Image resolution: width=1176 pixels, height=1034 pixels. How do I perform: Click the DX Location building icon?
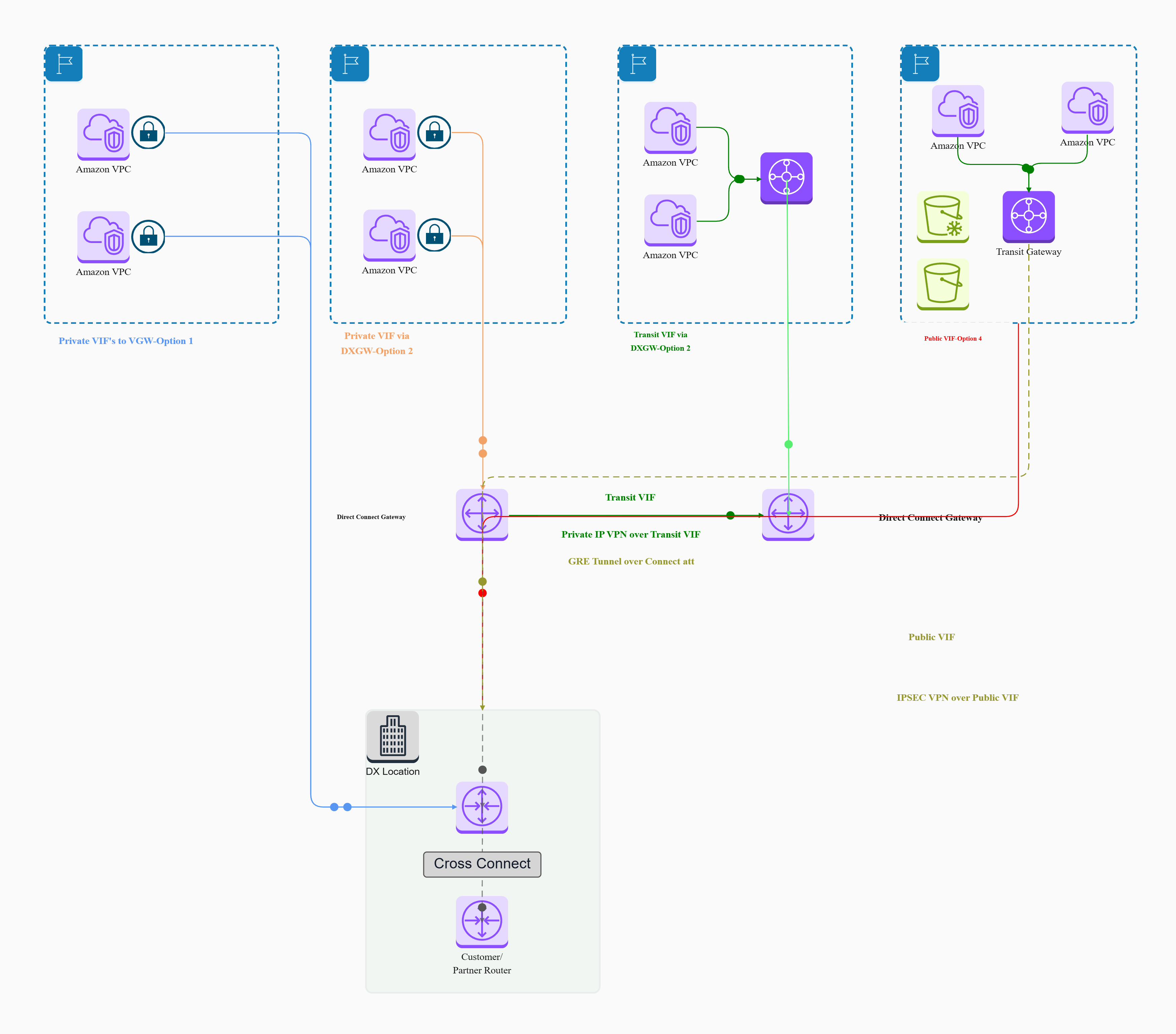click(x=393, y=737)
